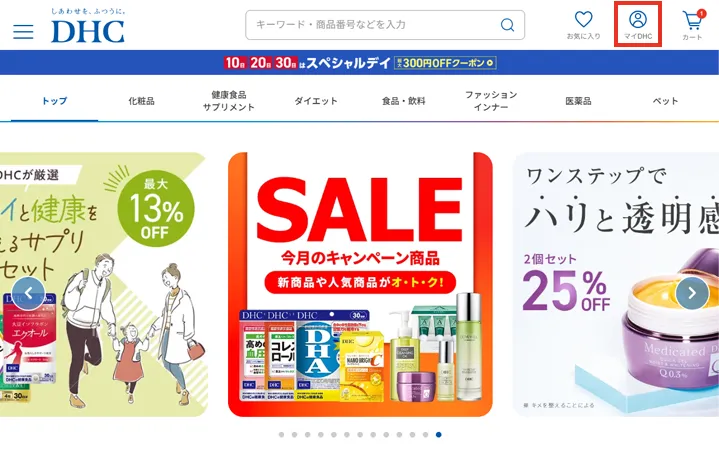The width and height of the screenshot is (719, 463).
Task: Go to the previous carousel slide
Action: 28,293
